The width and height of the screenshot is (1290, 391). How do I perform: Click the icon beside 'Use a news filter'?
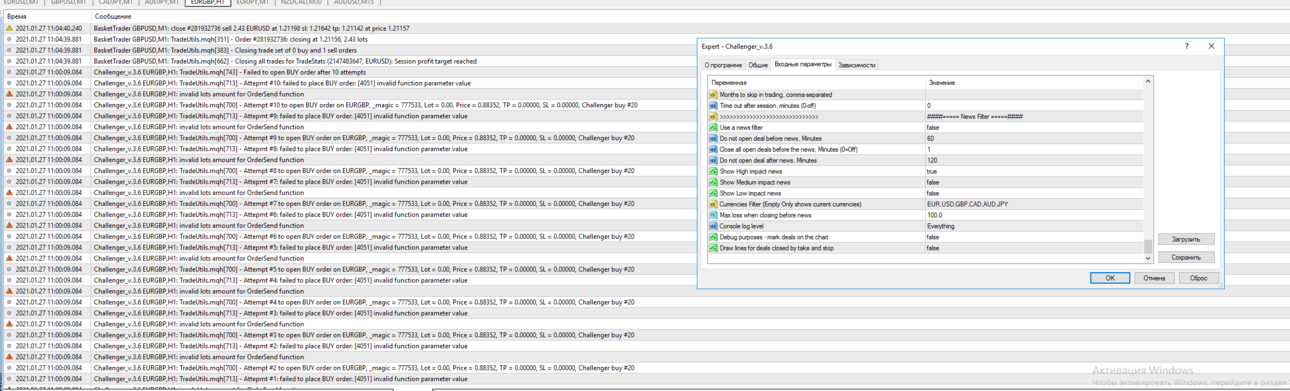(713, 128)
